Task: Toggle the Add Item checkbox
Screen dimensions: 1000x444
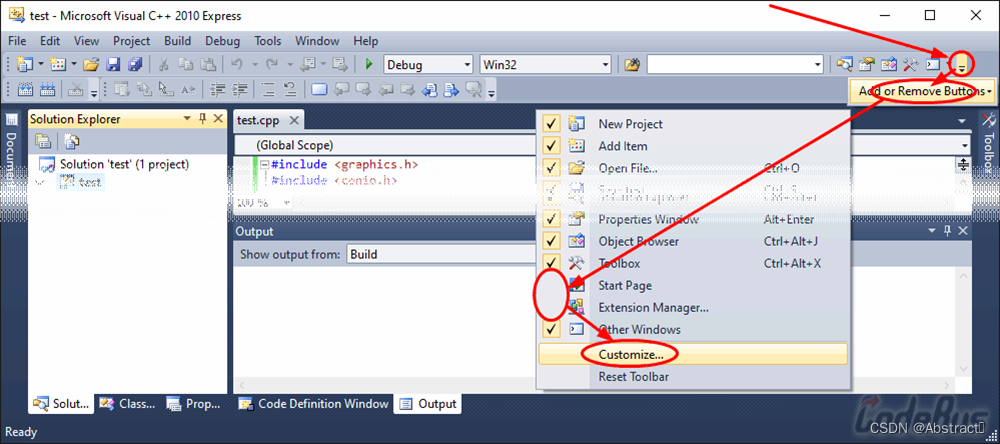Action: pos(550,146)
